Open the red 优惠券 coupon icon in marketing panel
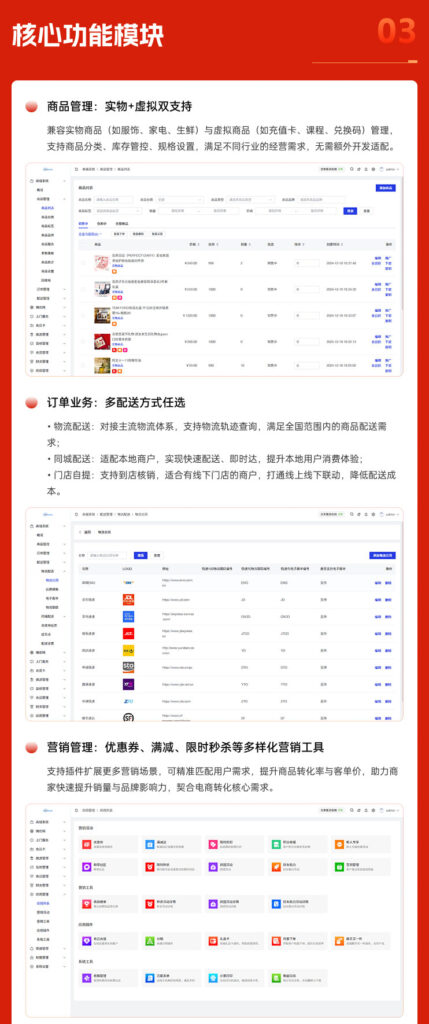 pyautogui.click(x=86, y=844)
